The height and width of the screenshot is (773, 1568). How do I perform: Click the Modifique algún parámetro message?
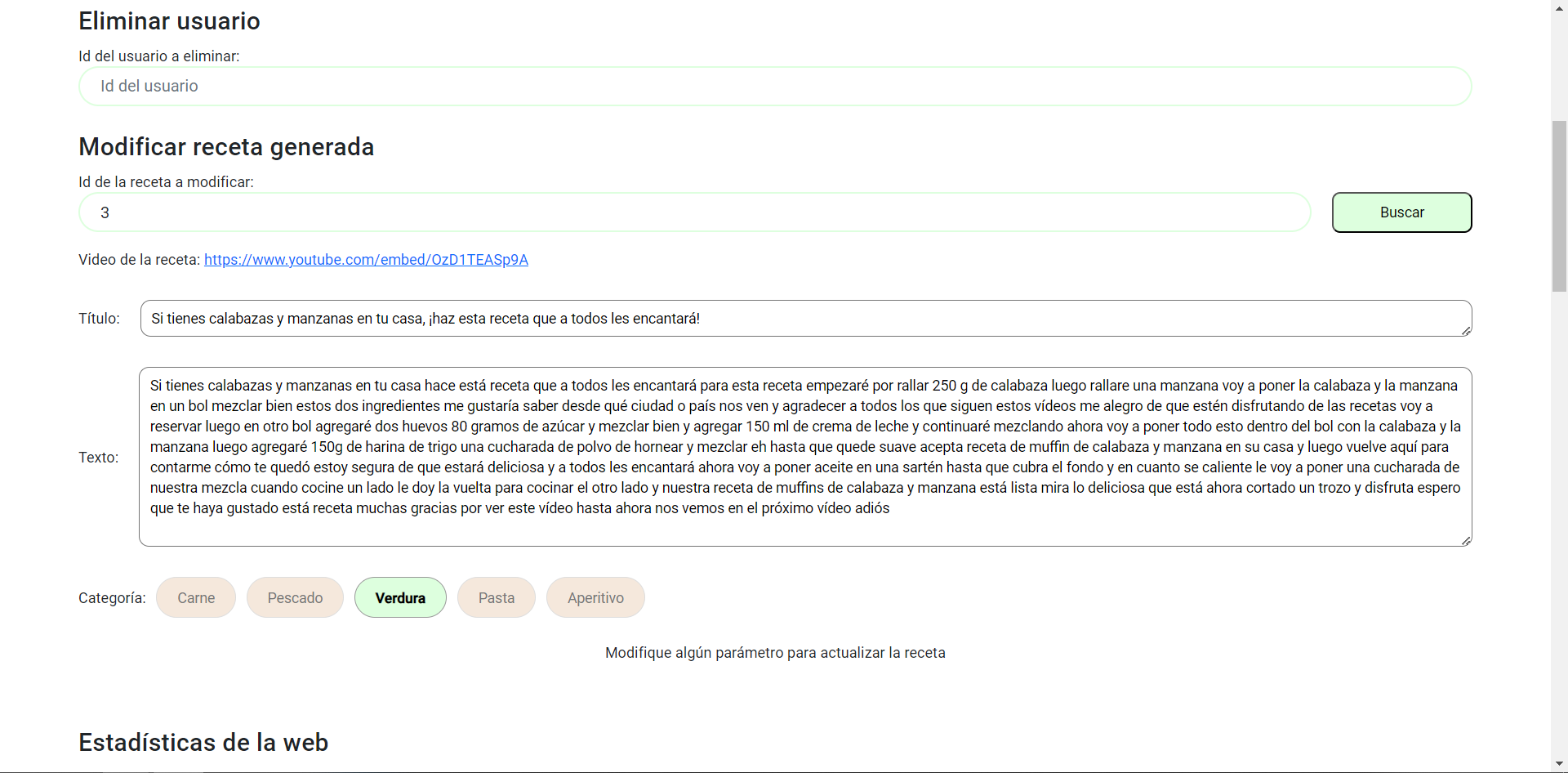click(x=775, y=653)
